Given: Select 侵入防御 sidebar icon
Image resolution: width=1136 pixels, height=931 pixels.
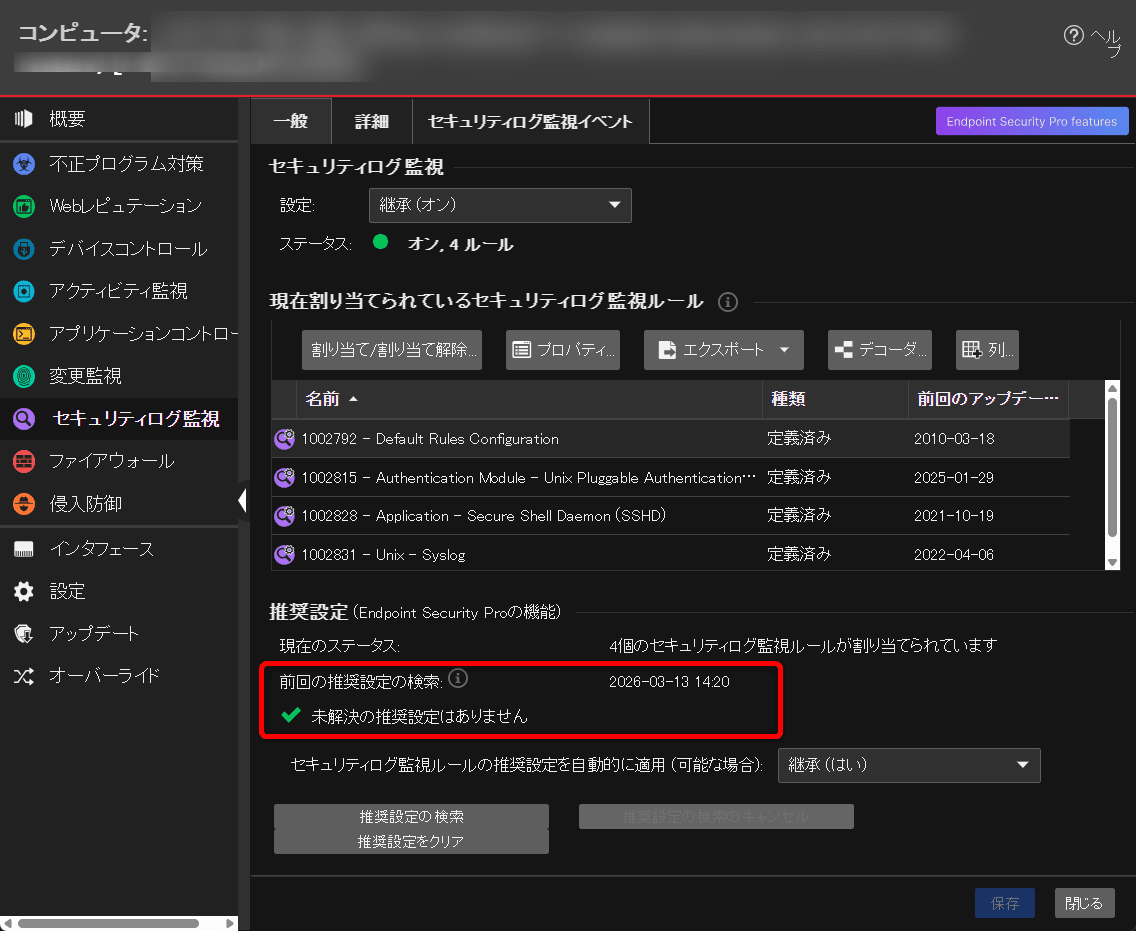Looking at the screenshot, I should (x=24, y=504).
